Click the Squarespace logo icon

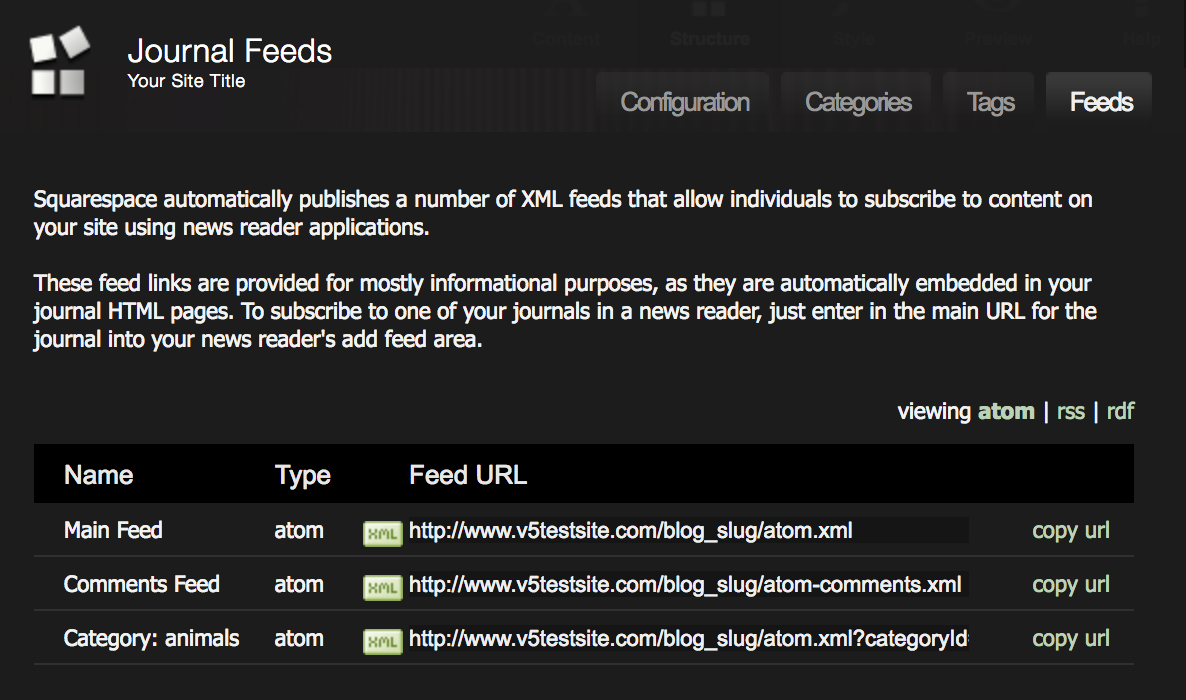click(x=59, y=61)
